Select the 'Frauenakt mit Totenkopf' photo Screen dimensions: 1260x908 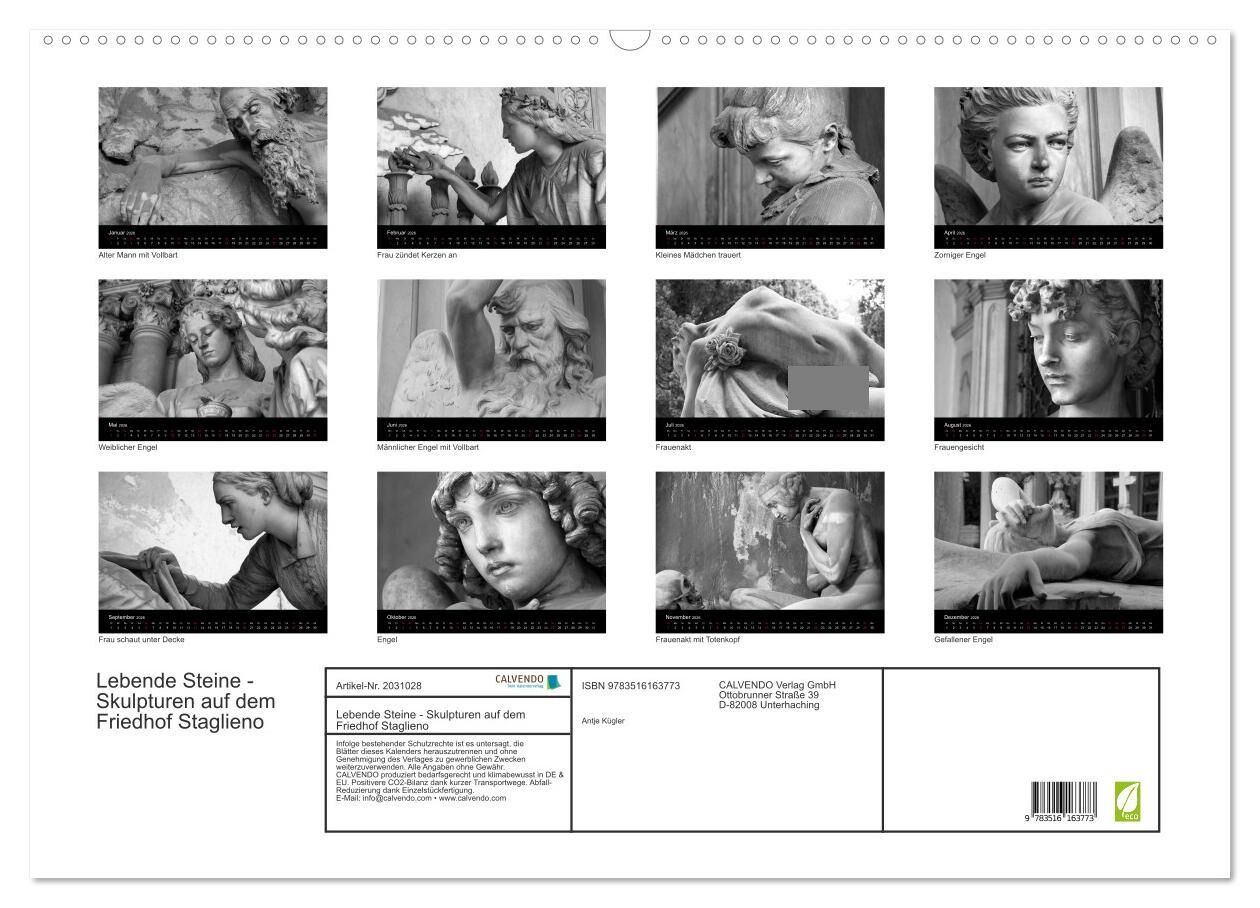[x=770, y=541]
